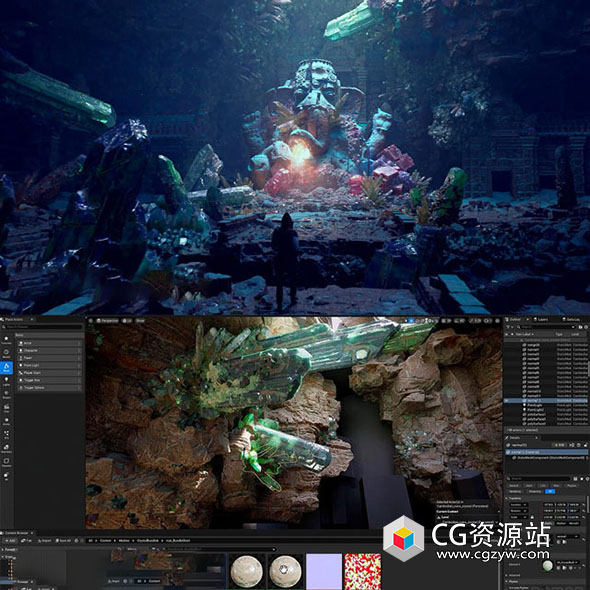This screenshot has height=590, width=590.
Task: Select the Trigger Sphere entry in Place Actors
Action: 50,388
